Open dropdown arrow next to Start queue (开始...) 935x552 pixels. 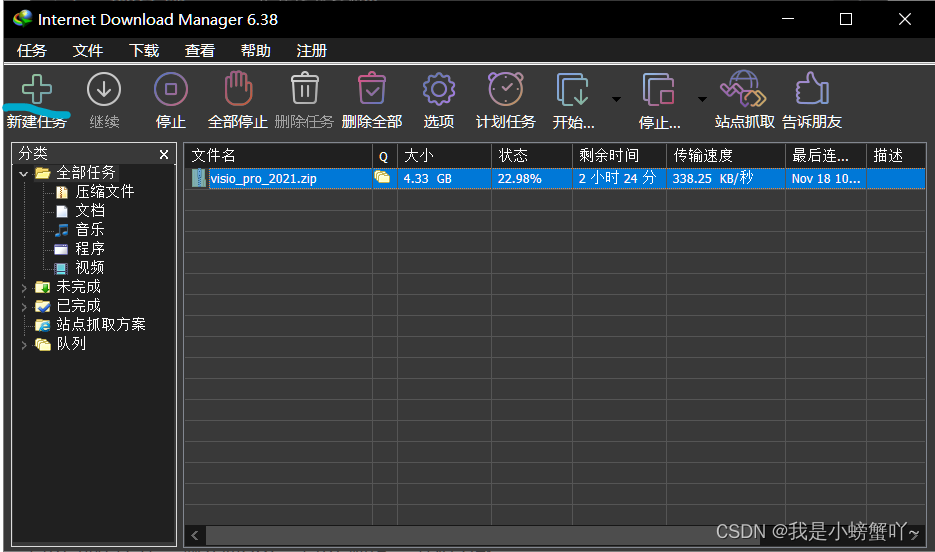pyautogui.click(x=616, y=99)
